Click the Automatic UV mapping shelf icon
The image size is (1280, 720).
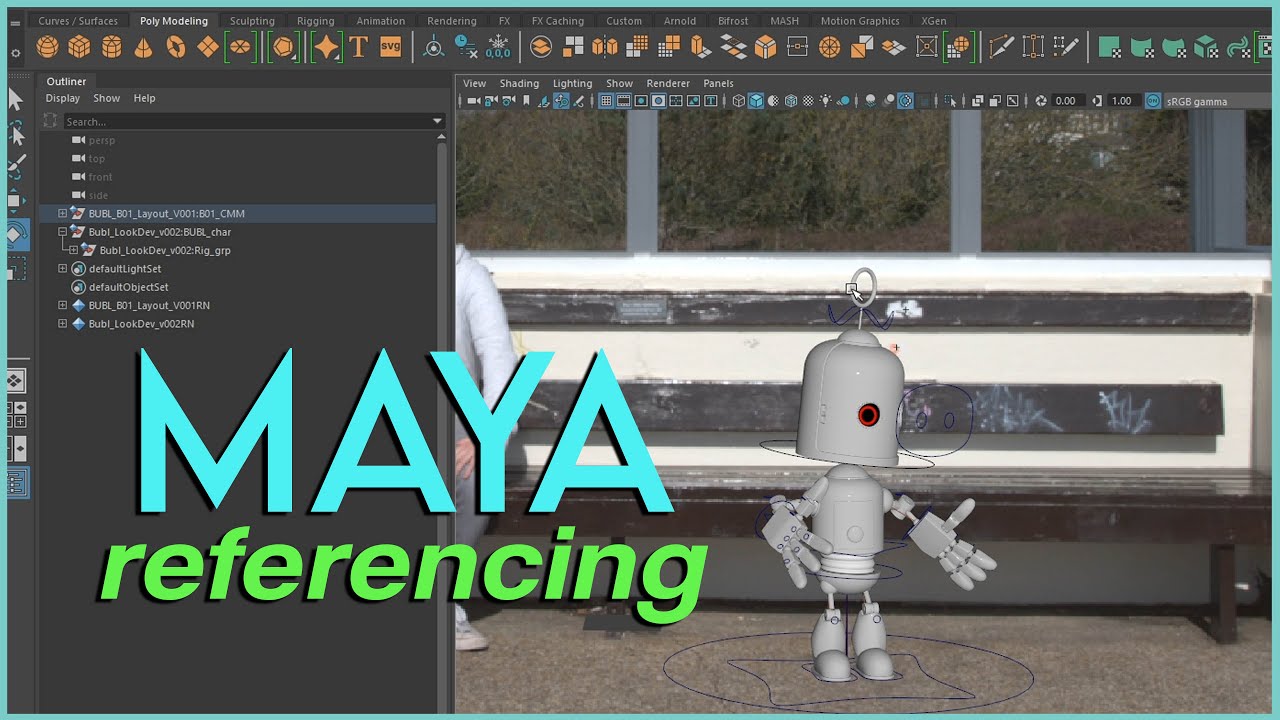1205,47
